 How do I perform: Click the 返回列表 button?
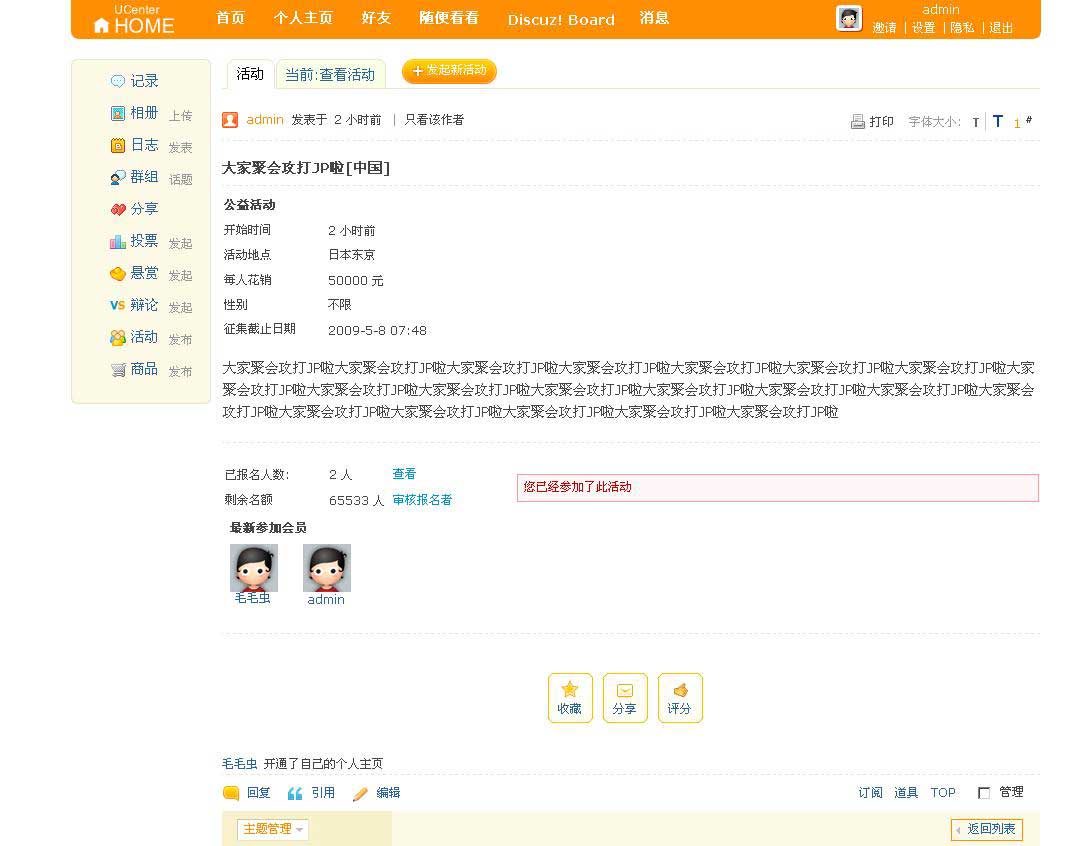(x=986, y=829)
